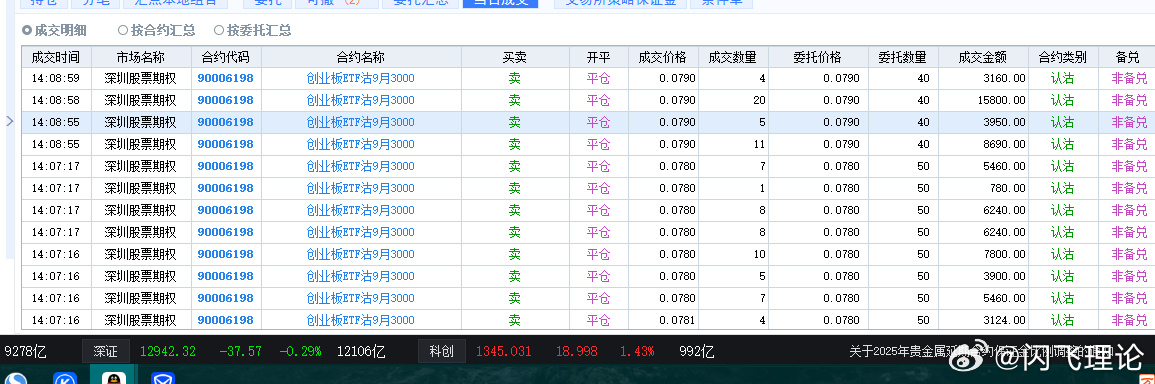The width and height of the screenshot is (1155, 384).
Task: Click the 深证 percentage -0.29%
Action: pyautogui.click(x=300, y=352)
